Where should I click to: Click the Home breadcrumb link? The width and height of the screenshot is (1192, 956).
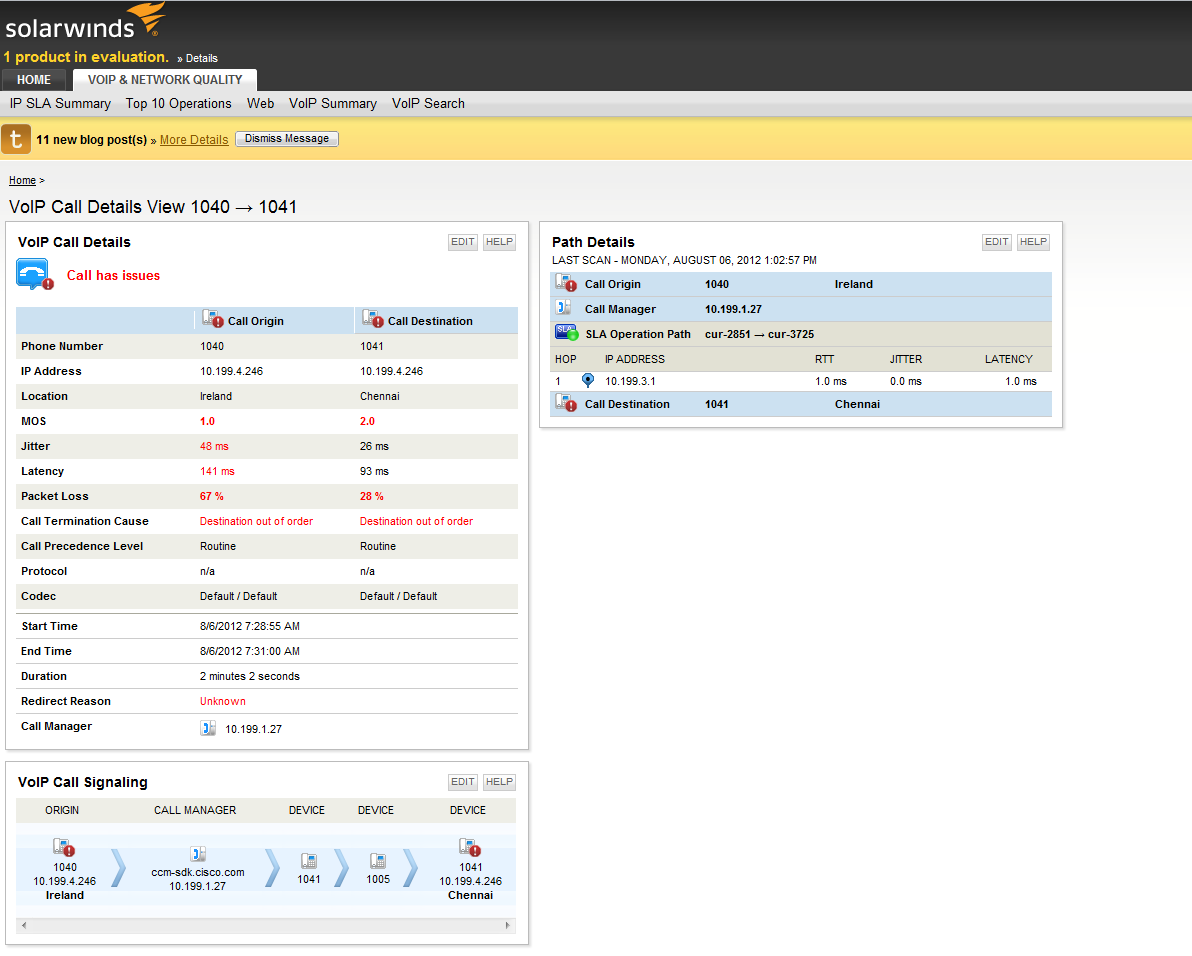pos(22,180)
